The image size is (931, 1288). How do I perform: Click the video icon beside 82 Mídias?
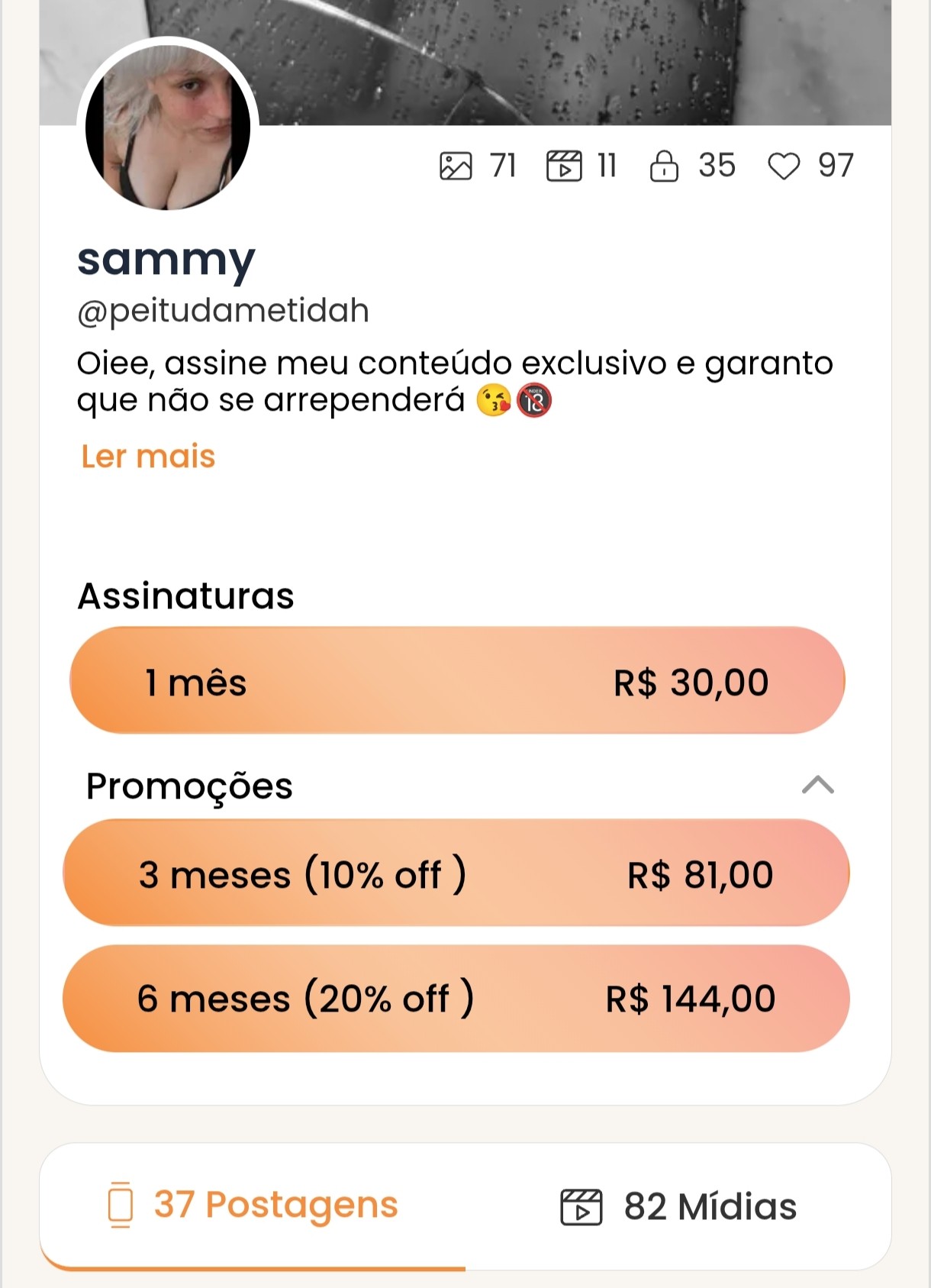click(x=581, y=1207)
